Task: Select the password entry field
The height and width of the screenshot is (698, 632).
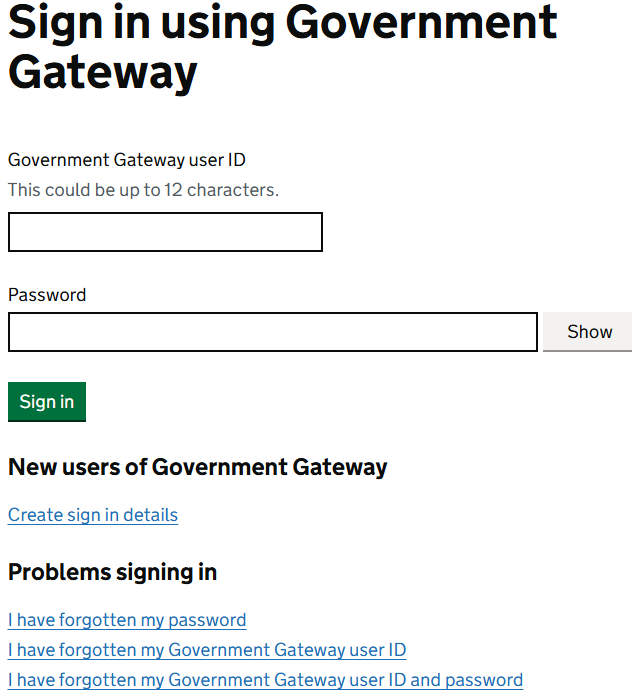Action: [x=272, y=332]
